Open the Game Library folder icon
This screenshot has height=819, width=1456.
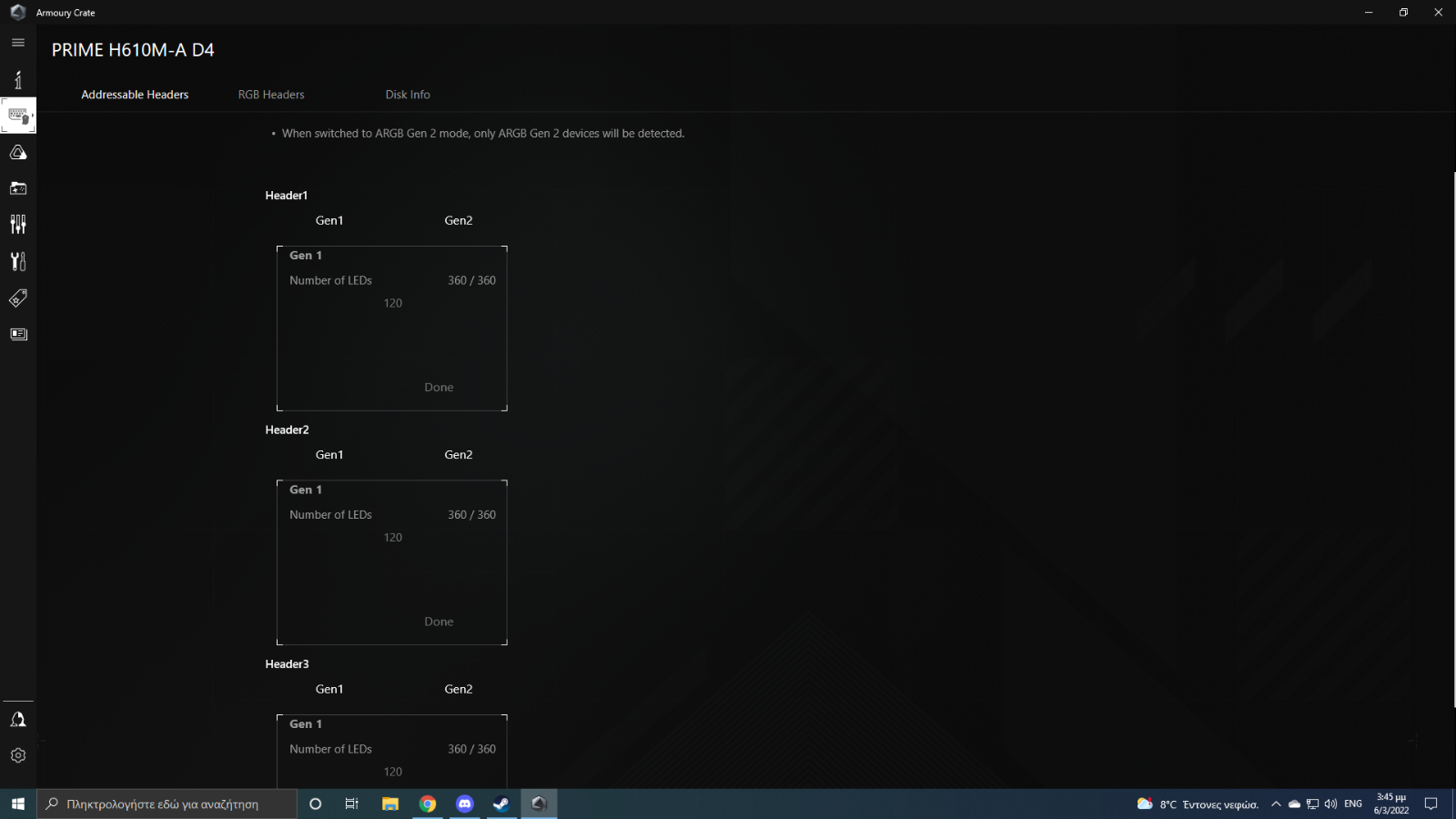click(x=17, y=188)
